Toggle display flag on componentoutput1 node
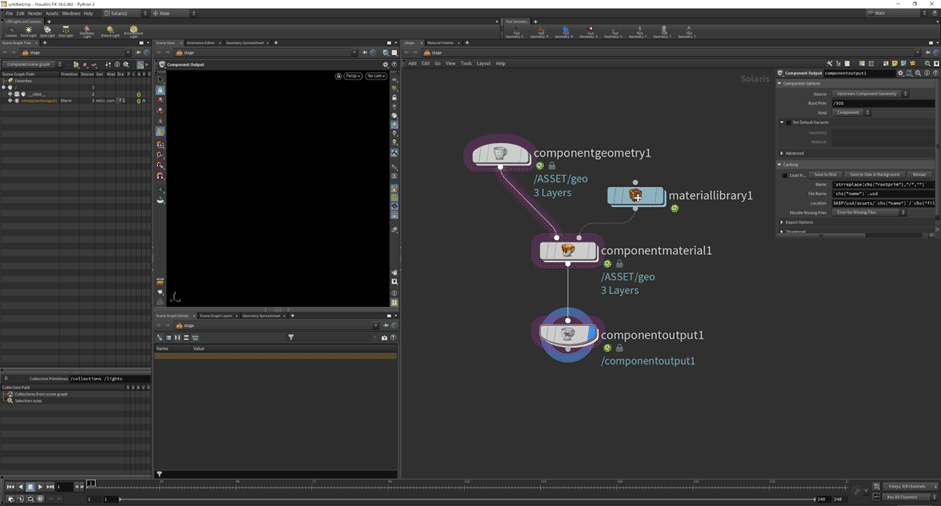Screen dimensions: 941x506 [592, 334]
